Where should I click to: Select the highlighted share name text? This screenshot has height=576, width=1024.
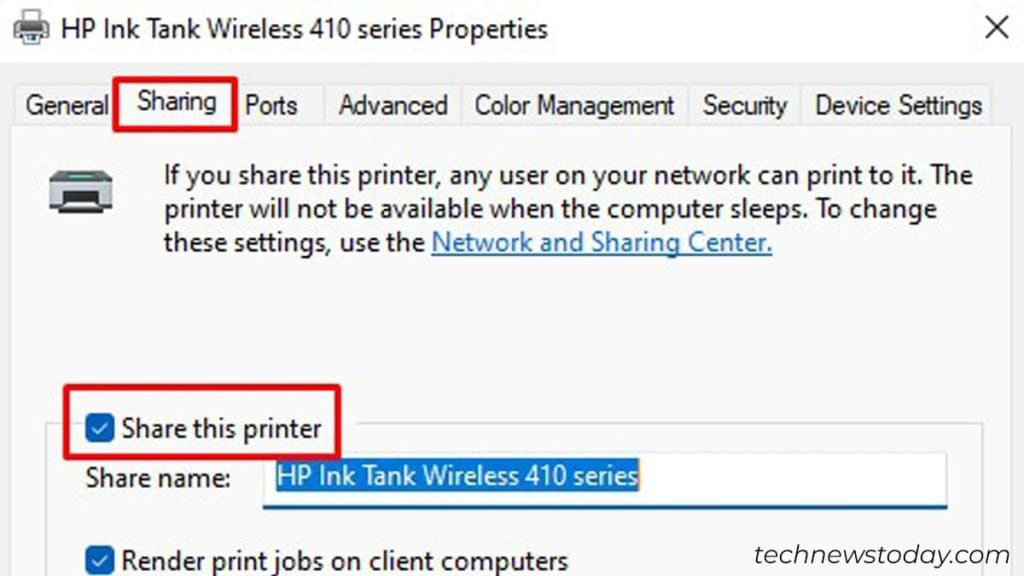click(x=455, y=477)
